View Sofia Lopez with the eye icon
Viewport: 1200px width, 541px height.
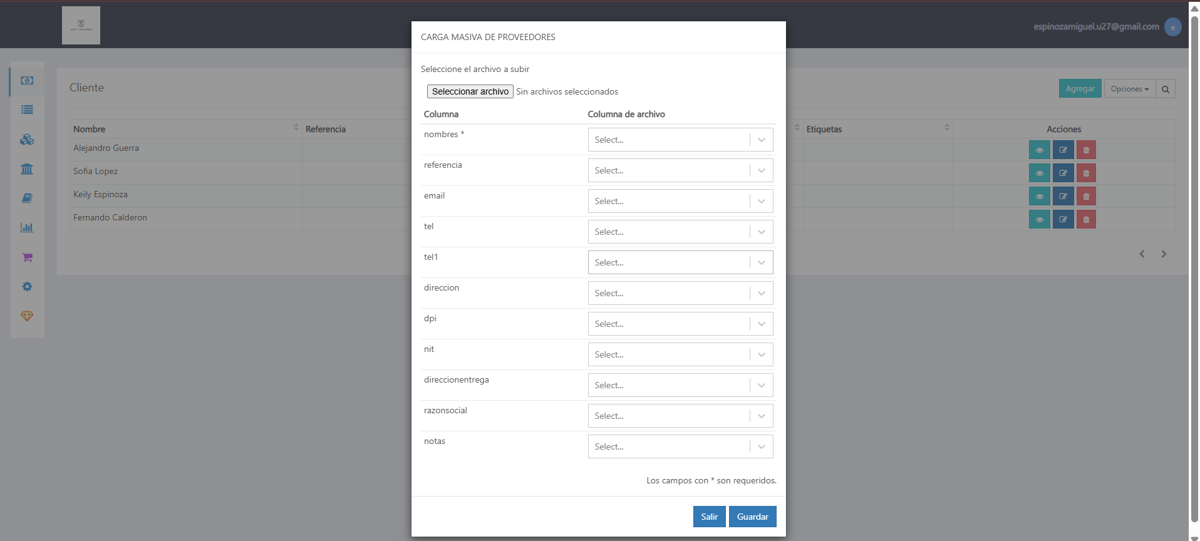[x=1039, y=173]
